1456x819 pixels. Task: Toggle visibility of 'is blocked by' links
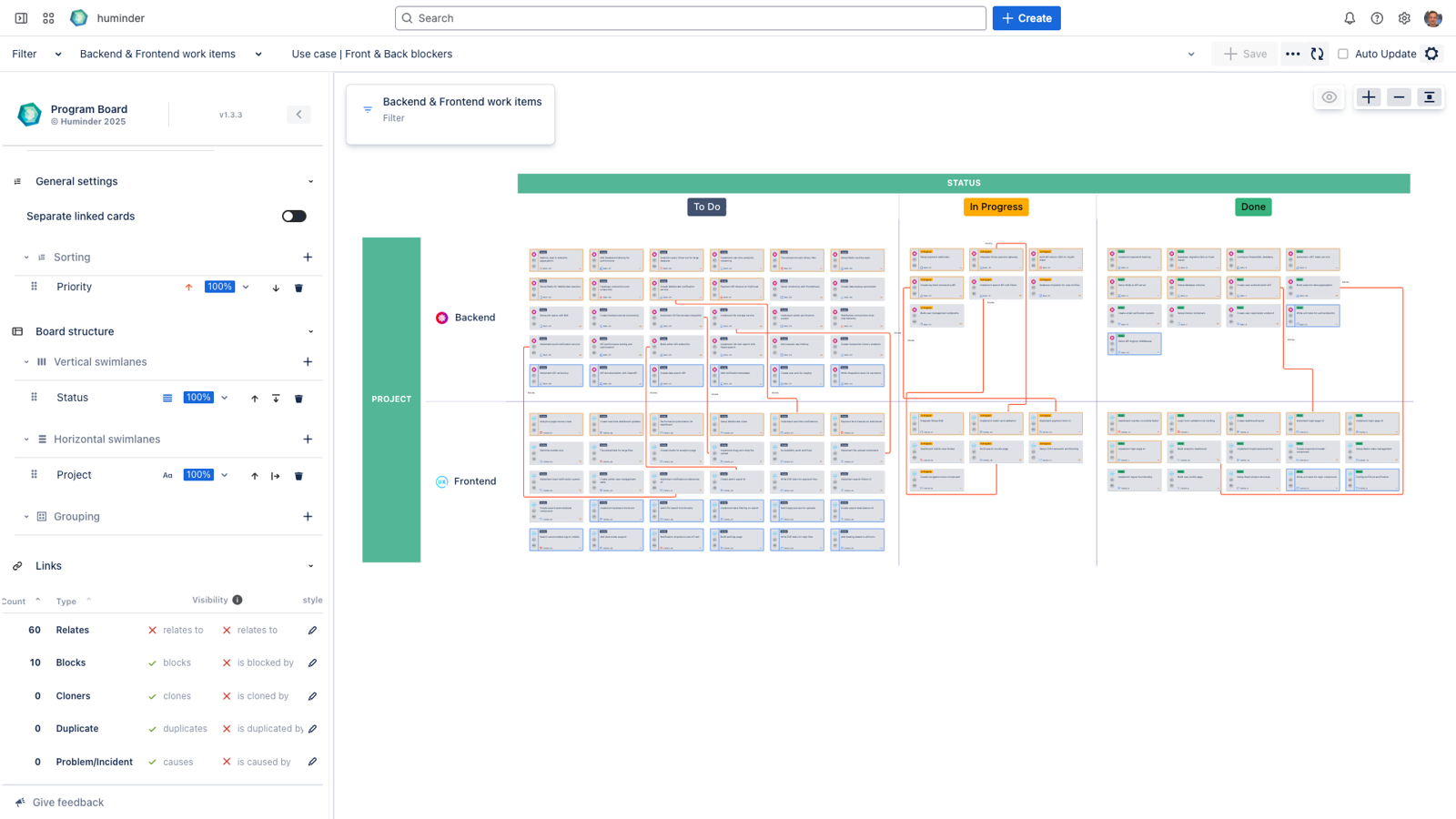click(226, 662)
